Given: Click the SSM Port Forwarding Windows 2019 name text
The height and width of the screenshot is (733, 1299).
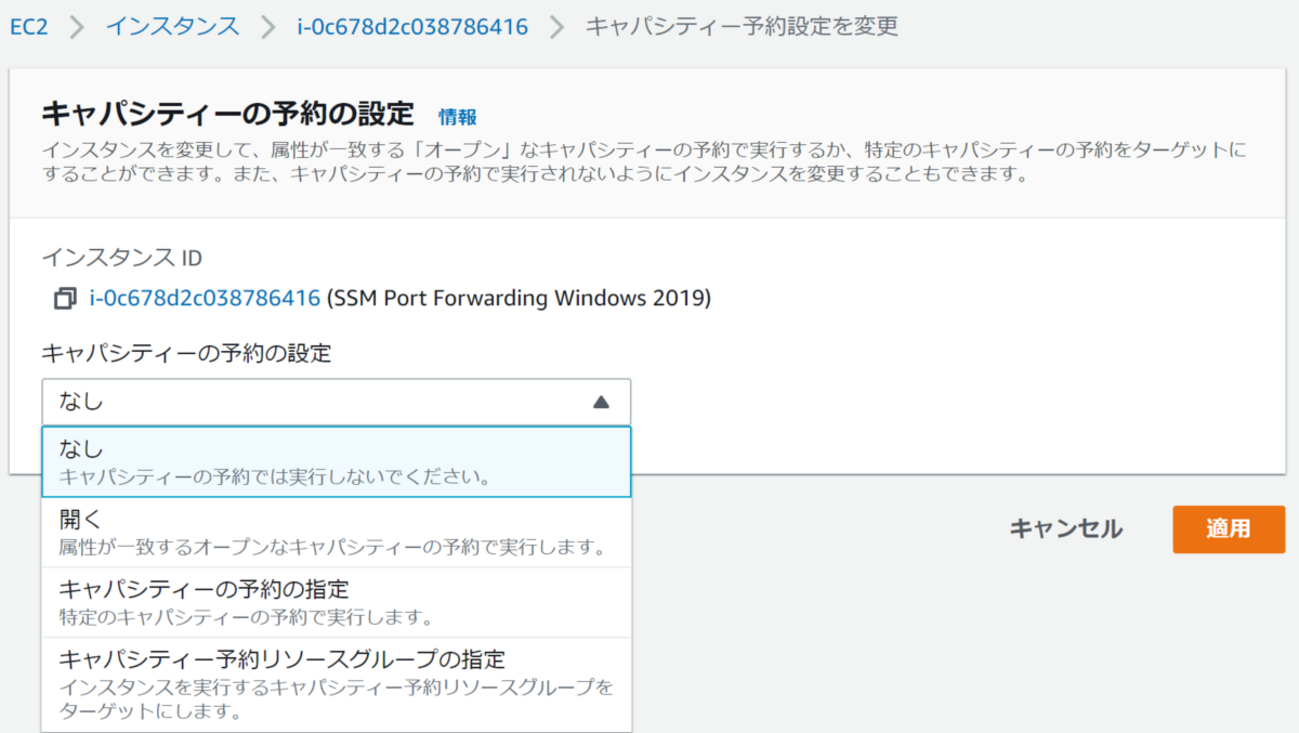Looking at the screenshot, I should [x=518, y=298].
